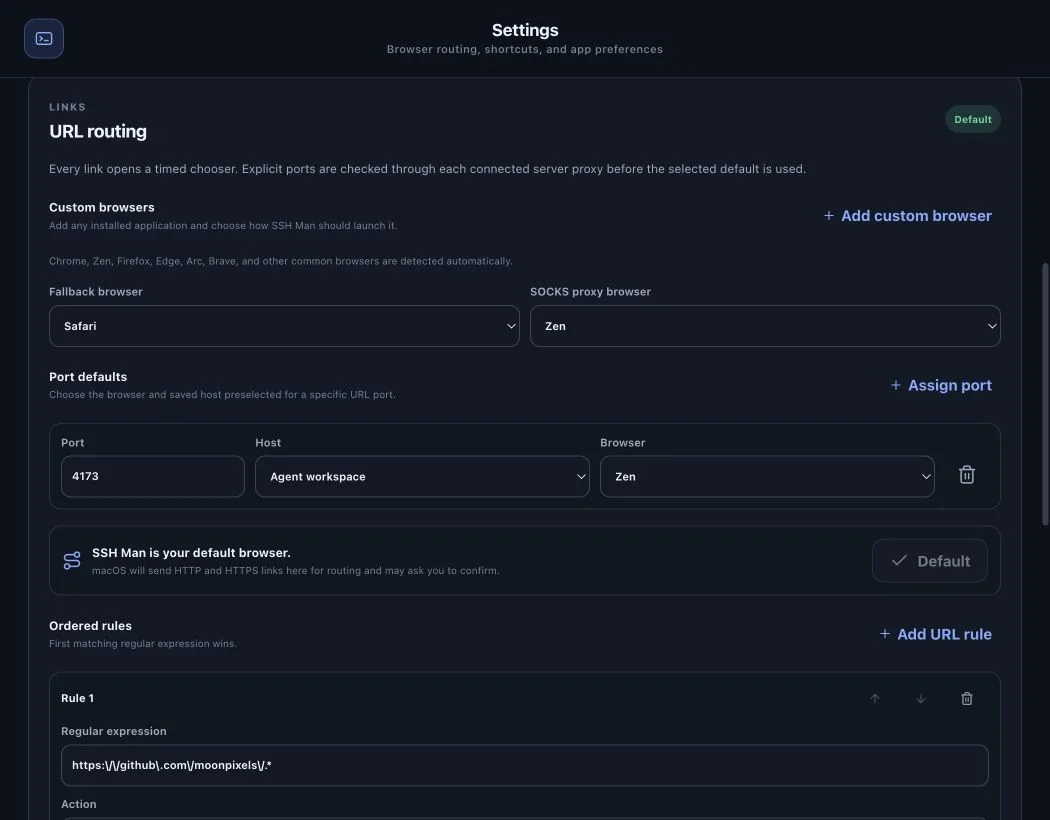Viewport: 1050px width, 820px height.
Task: Click Add custom browser
Action: click(907, 216)
